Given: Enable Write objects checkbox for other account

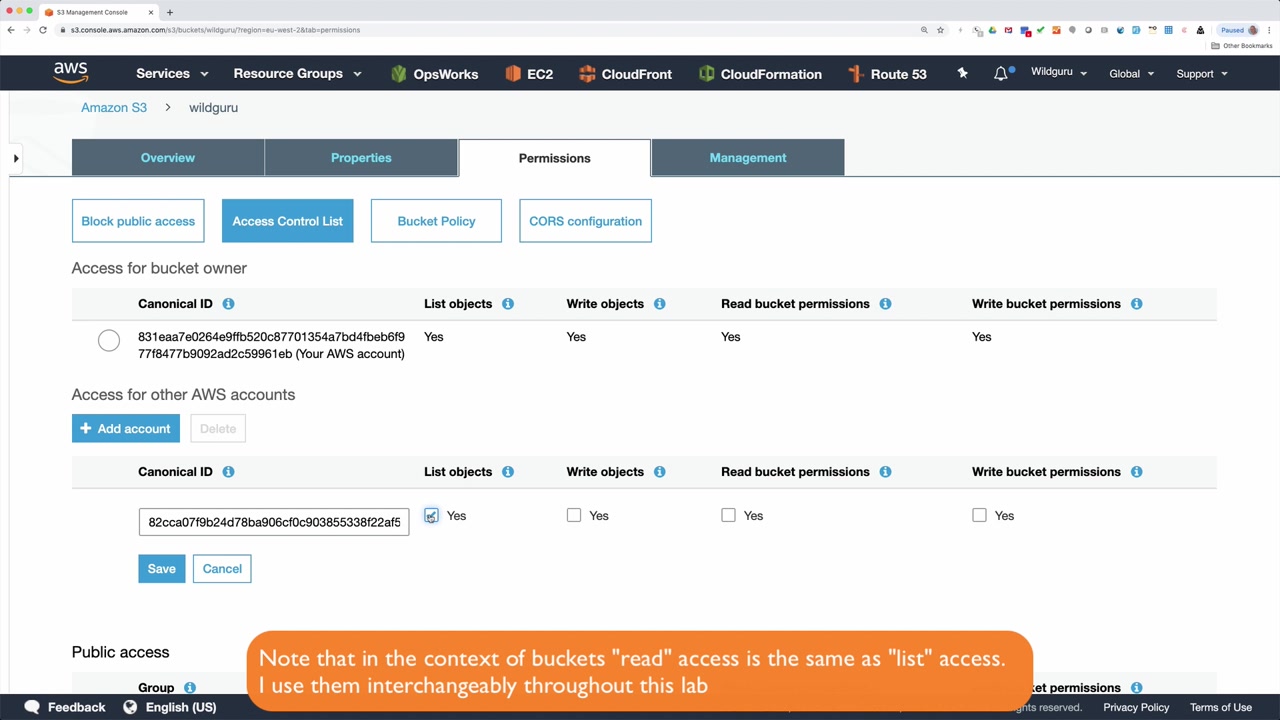Looking at the screenshot, I should coord(574,515).
